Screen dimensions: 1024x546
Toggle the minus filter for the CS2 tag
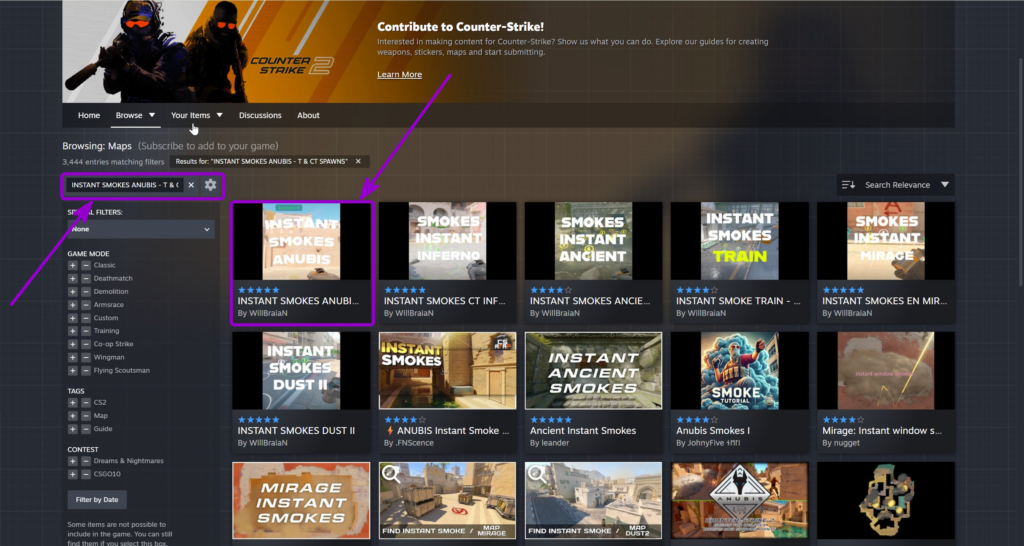point(86,402)
